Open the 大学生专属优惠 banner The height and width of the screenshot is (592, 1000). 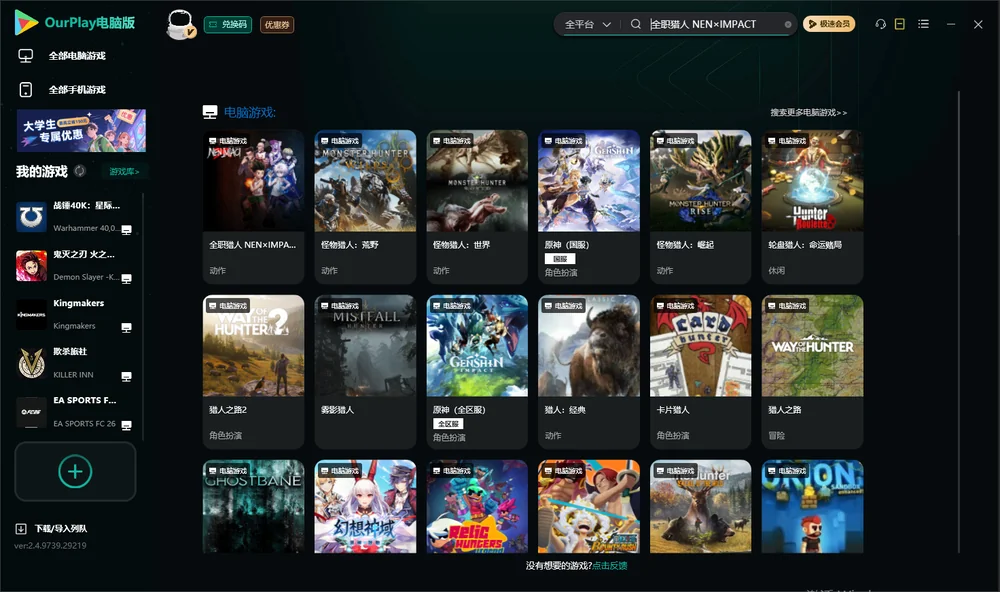81,130
